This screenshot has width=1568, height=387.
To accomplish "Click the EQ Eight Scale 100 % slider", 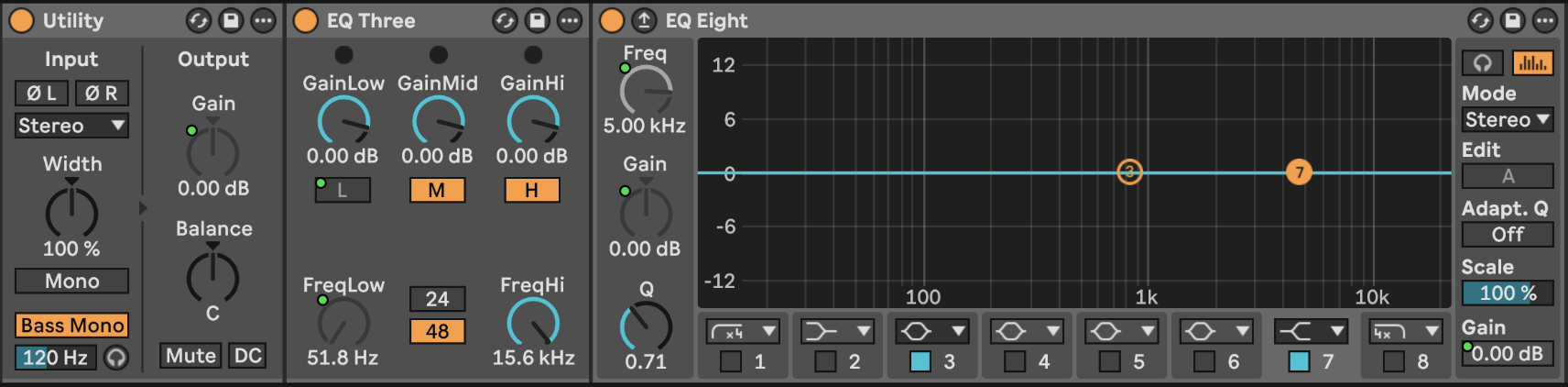I will point(1508,293).
